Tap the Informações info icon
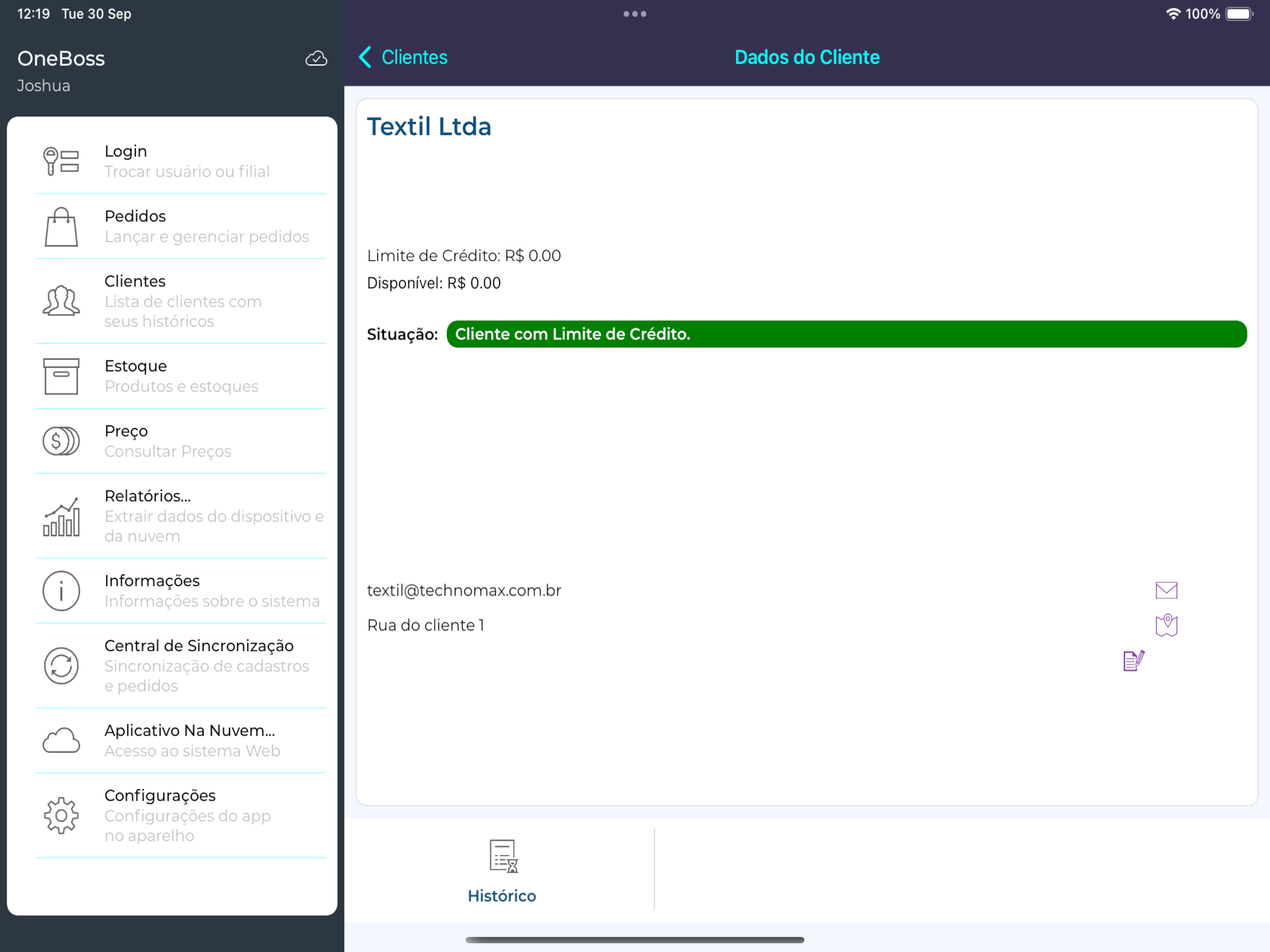This screenshot has height=952, width=1270. [x=61, y=590]
